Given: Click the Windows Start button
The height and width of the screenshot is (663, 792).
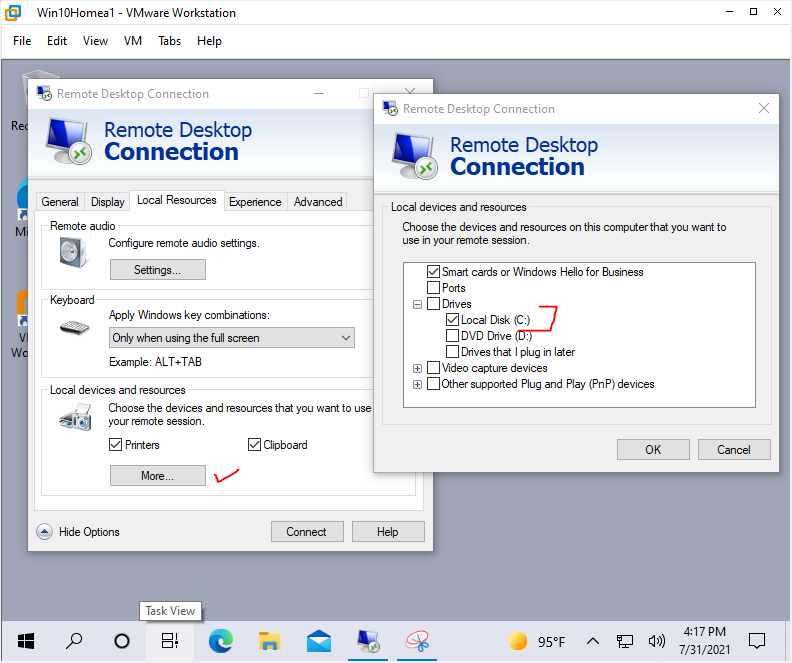Looking at the screenshot, I should click(x=25, y=641).
